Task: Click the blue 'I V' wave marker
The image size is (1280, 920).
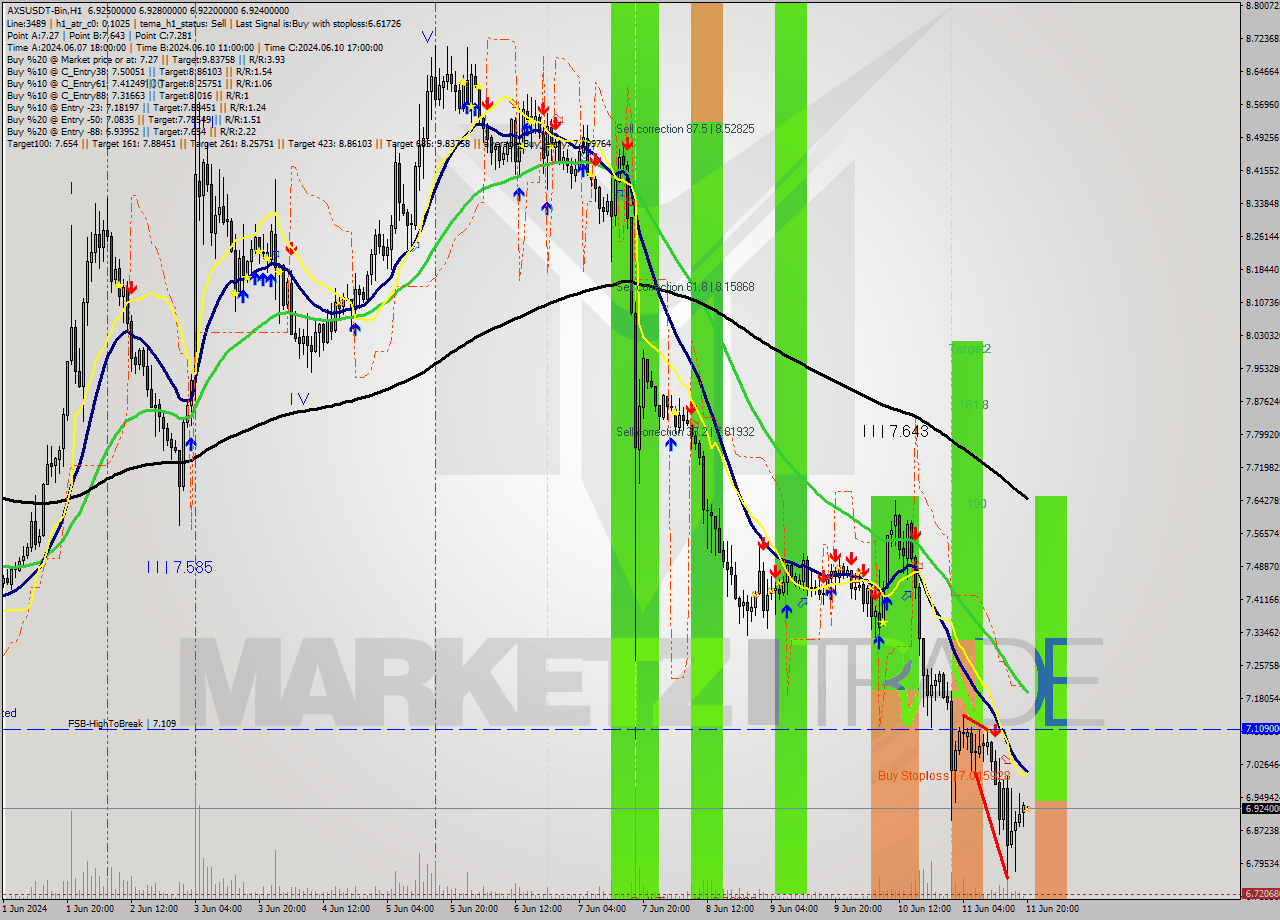Action: click(x=299, y=399)
